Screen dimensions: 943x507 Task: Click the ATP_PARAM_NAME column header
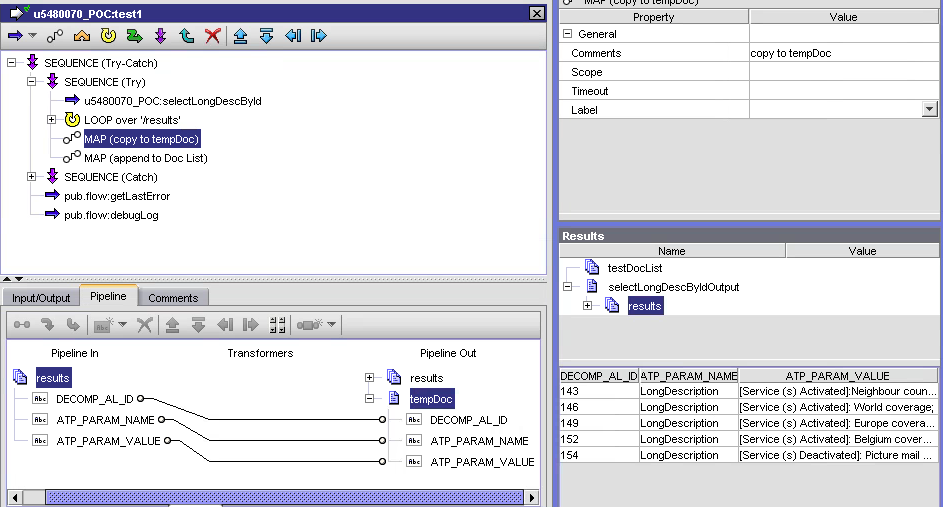tap(689, 376)
